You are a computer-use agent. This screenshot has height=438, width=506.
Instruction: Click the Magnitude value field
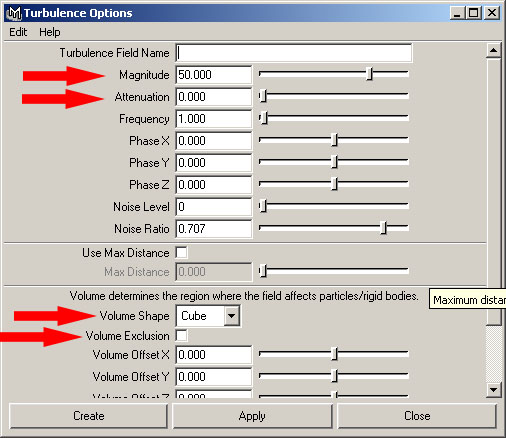(x=214, y=75)
